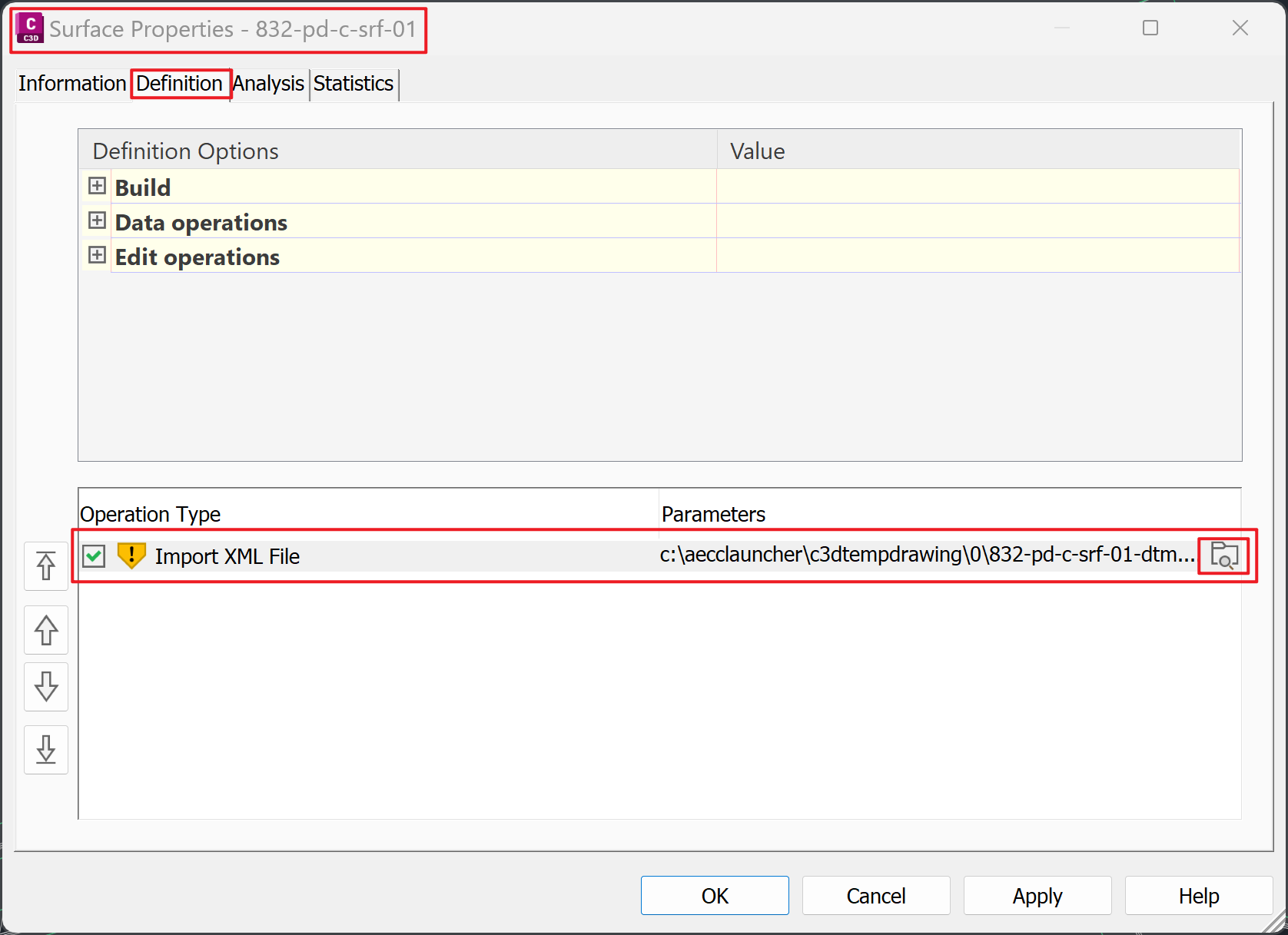Open the browse icon next to the XML path
The image size is (1288, 935).
click(1224, 555)
